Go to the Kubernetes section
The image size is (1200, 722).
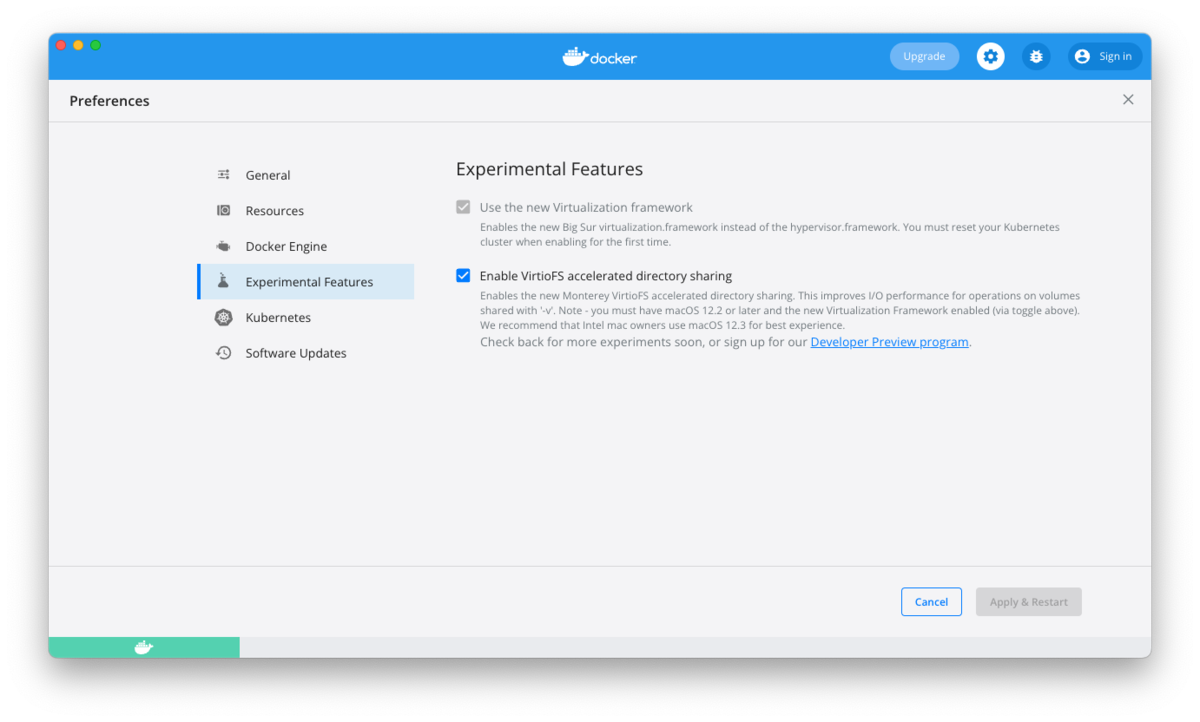point(306,318)
